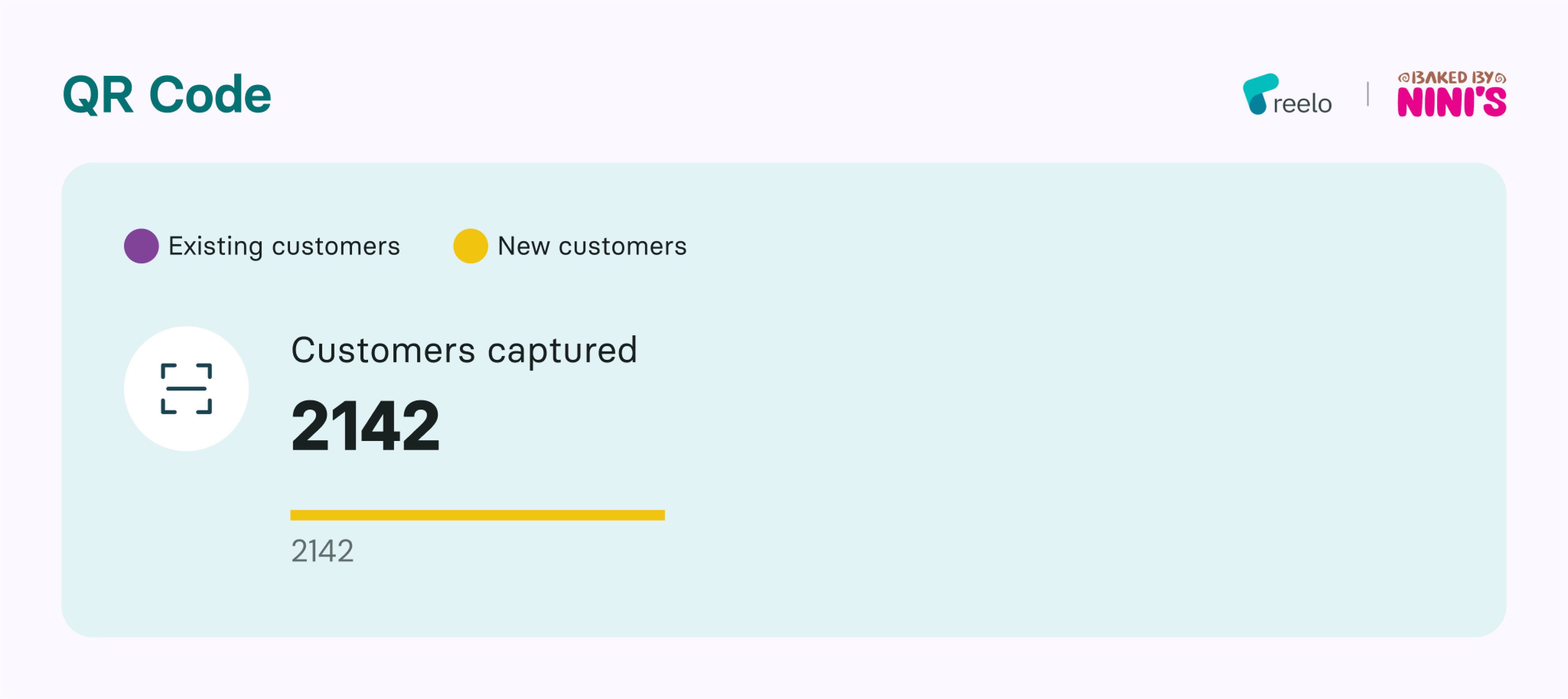Click the small gray 2142 below bar
The image size is (1568, 699).
click(x=322, y=550)
